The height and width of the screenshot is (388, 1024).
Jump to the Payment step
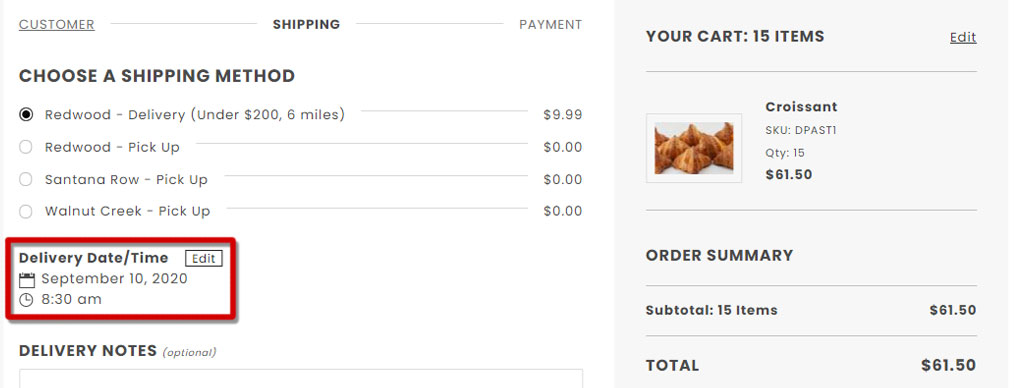pos(551,25)
